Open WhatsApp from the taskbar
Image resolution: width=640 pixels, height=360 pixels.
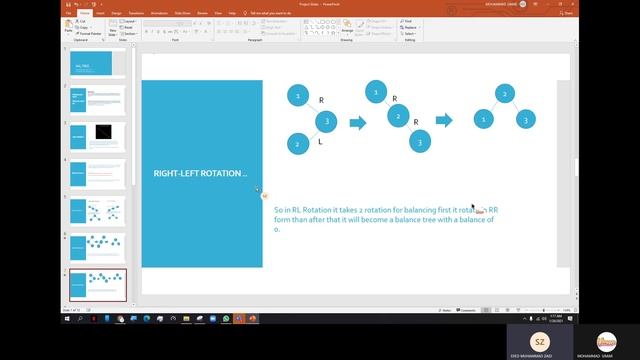point(226,319)
